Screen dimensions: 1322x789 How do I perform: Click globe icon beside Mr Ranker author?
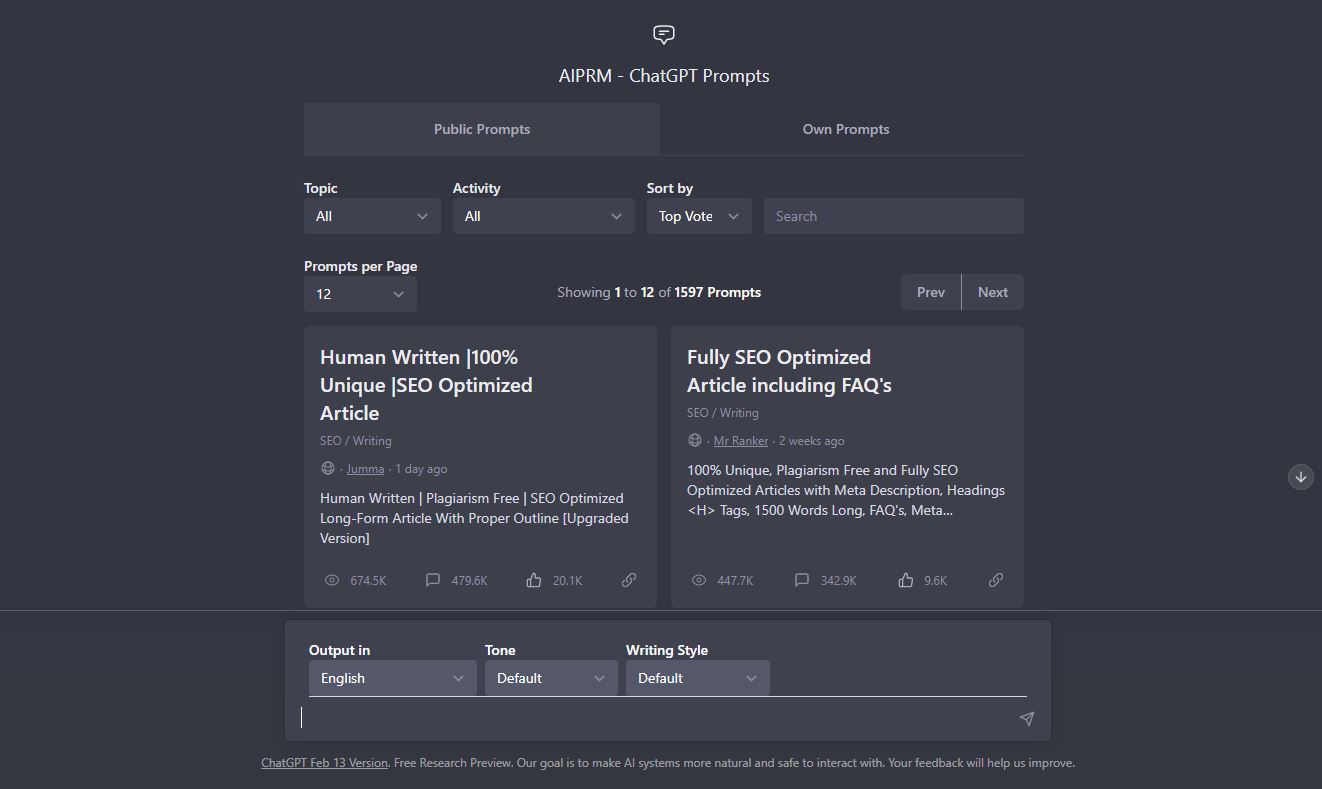[695, 440]
